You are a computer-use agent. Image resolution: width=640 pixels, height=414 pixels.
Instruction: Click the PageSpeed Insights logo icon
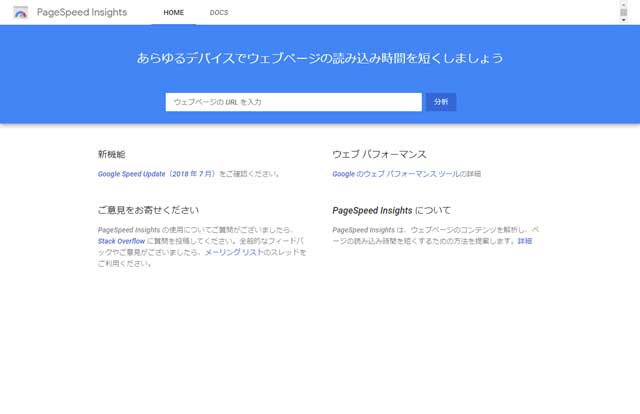coord(20,13)
